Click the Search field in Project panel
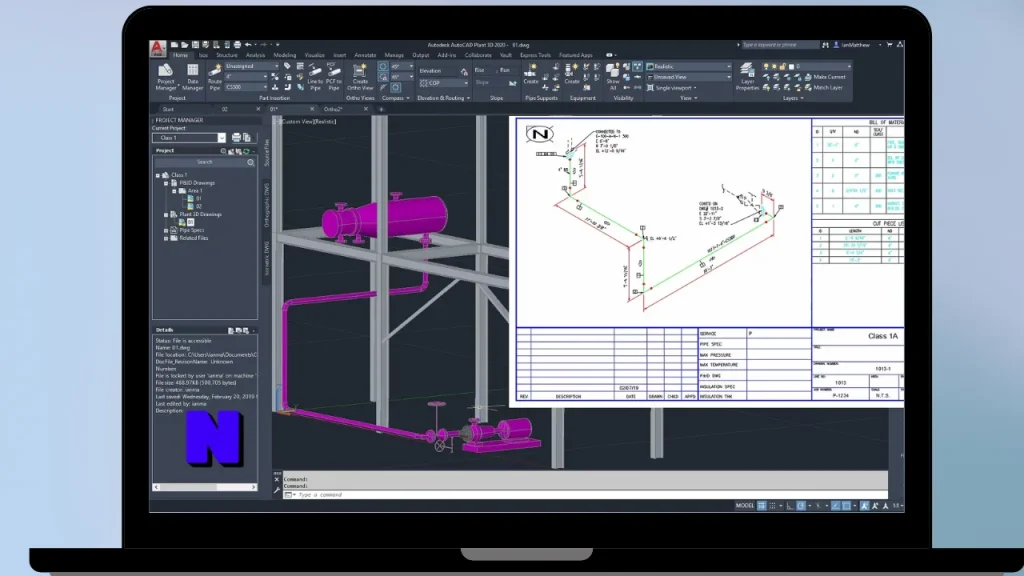Viewport: 1024px width, 576px height. click(x=204, y=162)
